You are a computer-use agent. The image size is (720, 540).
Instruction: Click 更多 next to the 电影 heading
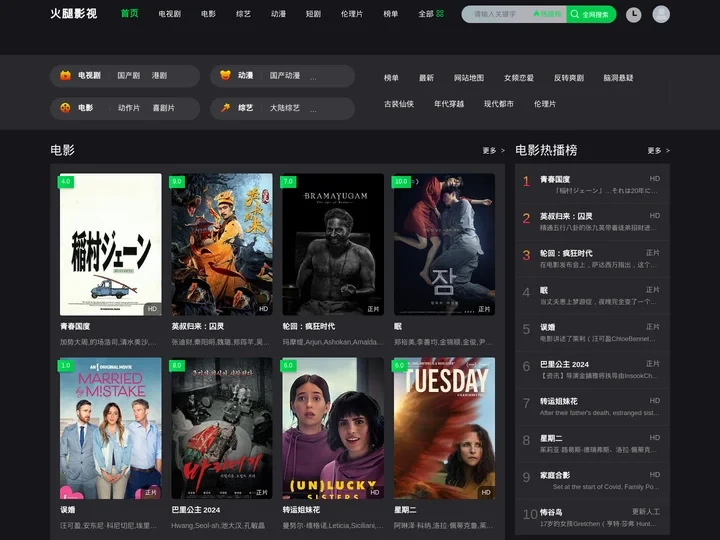[x=494, y=150]
